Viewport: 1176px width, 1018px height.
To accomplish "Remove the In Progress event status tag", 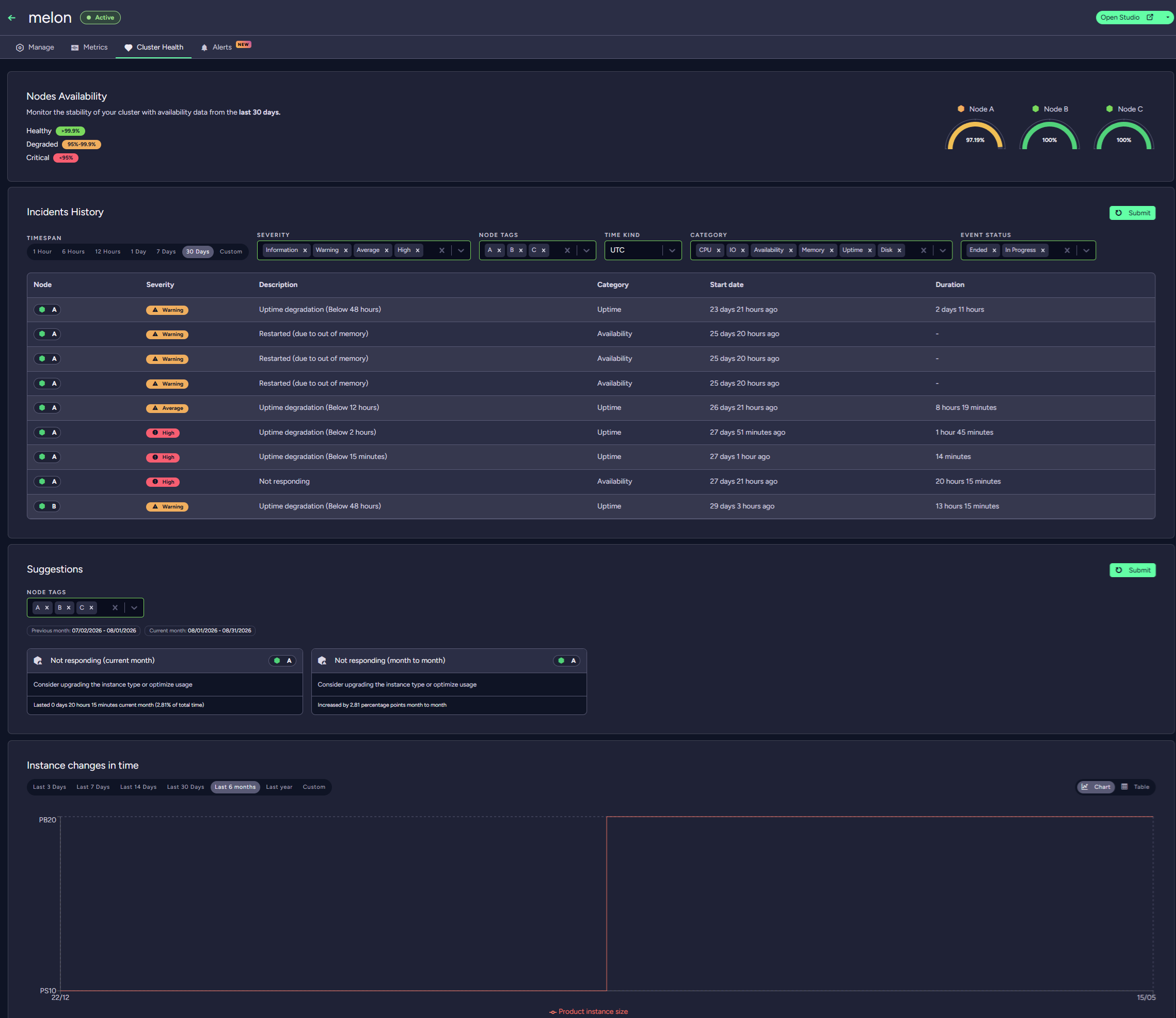I will click(x=1043, y=250).
